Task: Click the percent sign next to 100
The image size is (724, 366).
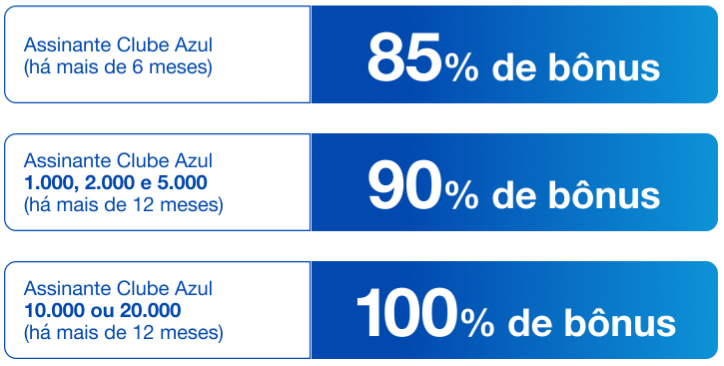Action: [x=477, y=325]
